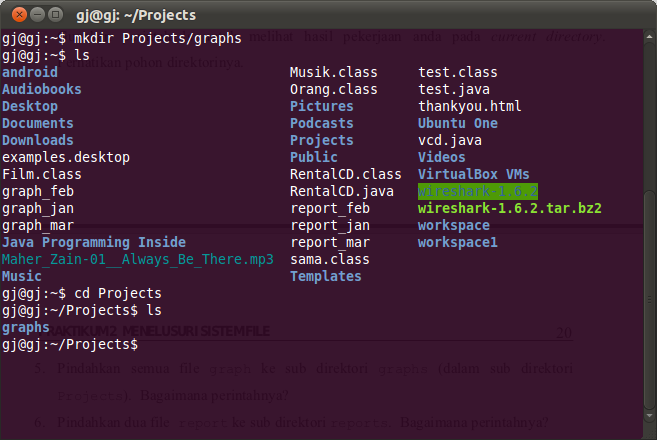
Task: Click the thankyou.html file name
Action: click(x=470, y=106)
